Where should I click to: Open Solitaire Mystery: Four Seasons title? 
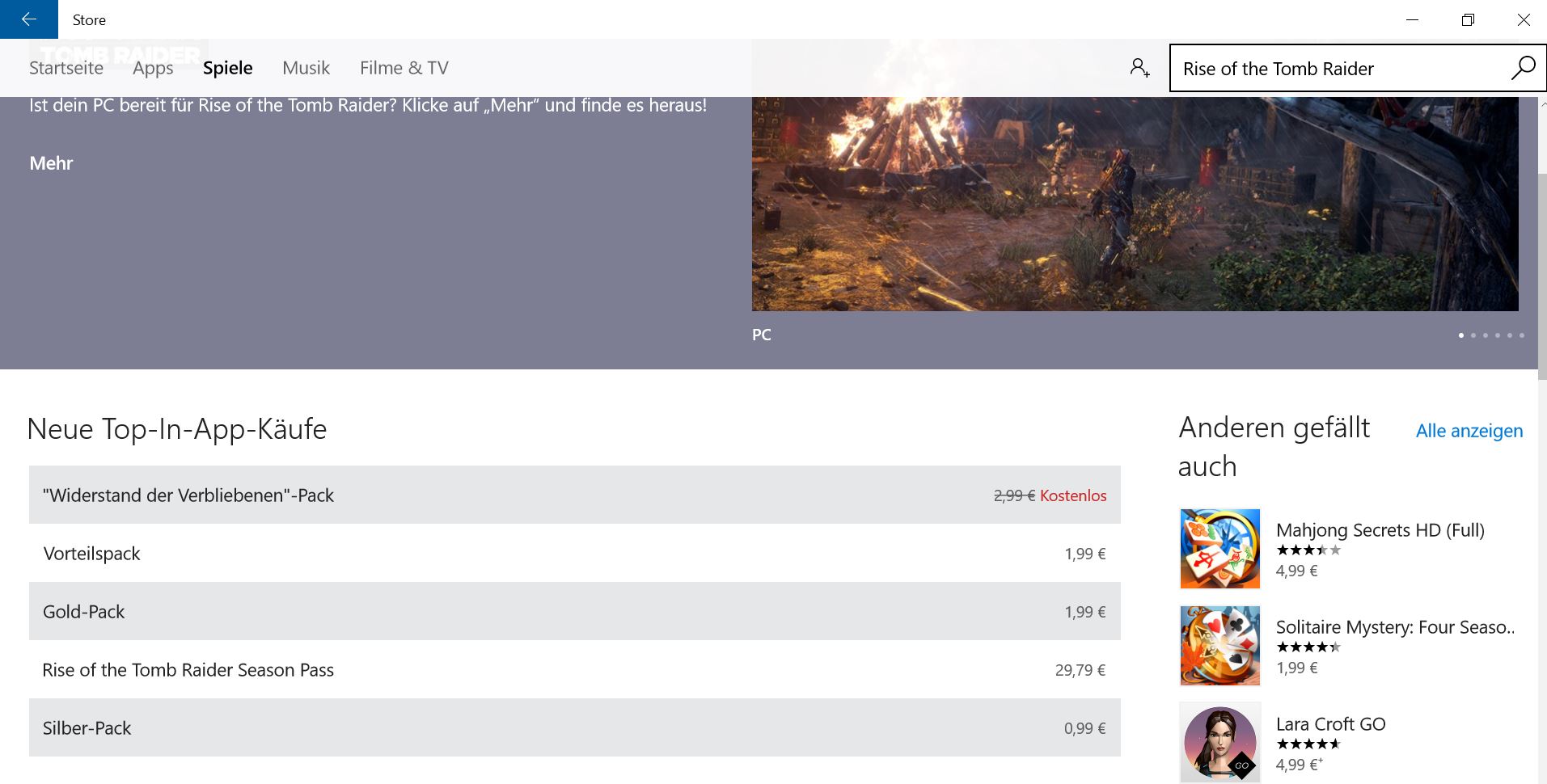[1395, 627]
